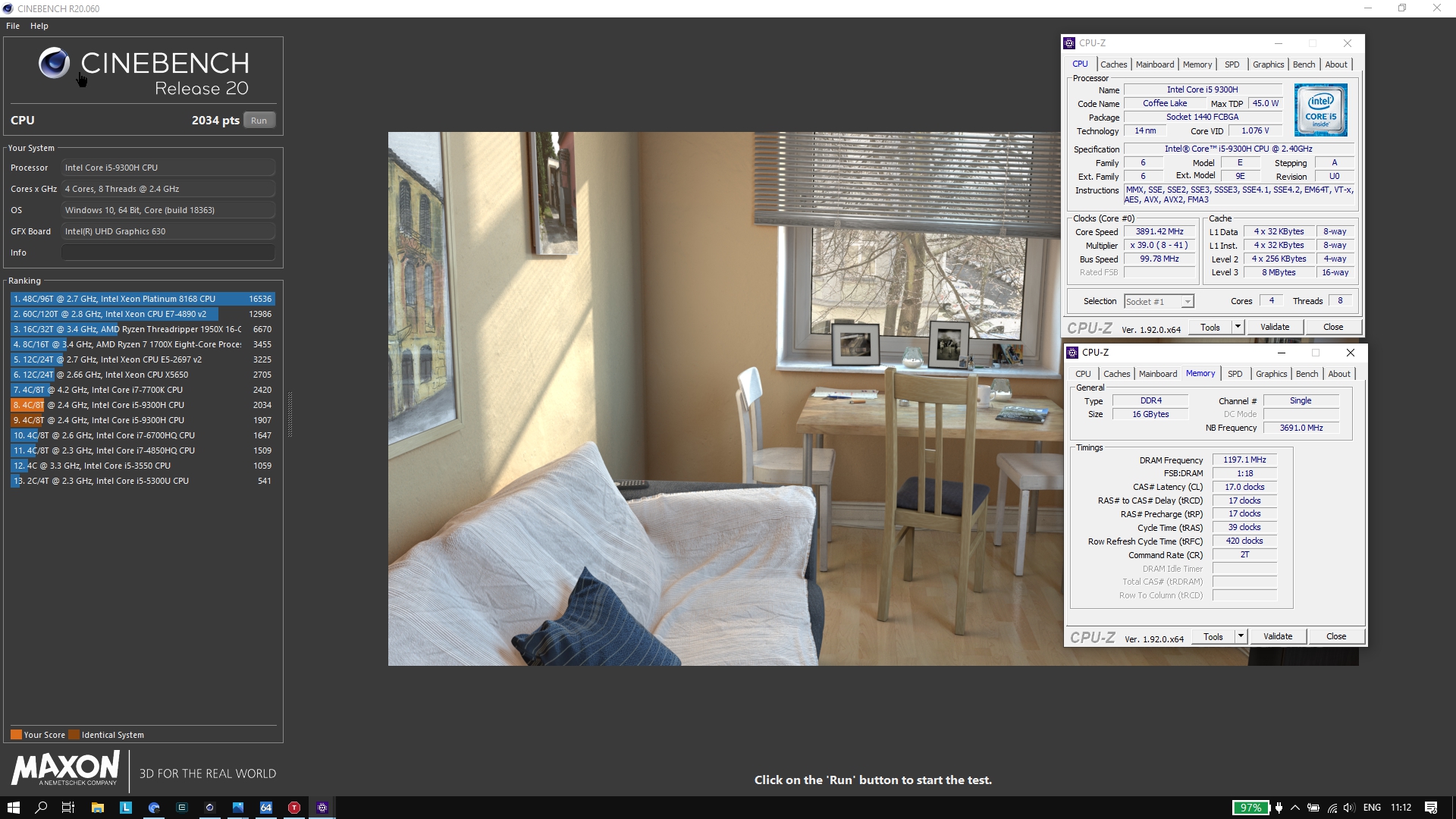Switch to CPU tab in lower CPU-Z
Image resolution: width=1456 pixels, height=819 pixels.
pos(1083,374)
